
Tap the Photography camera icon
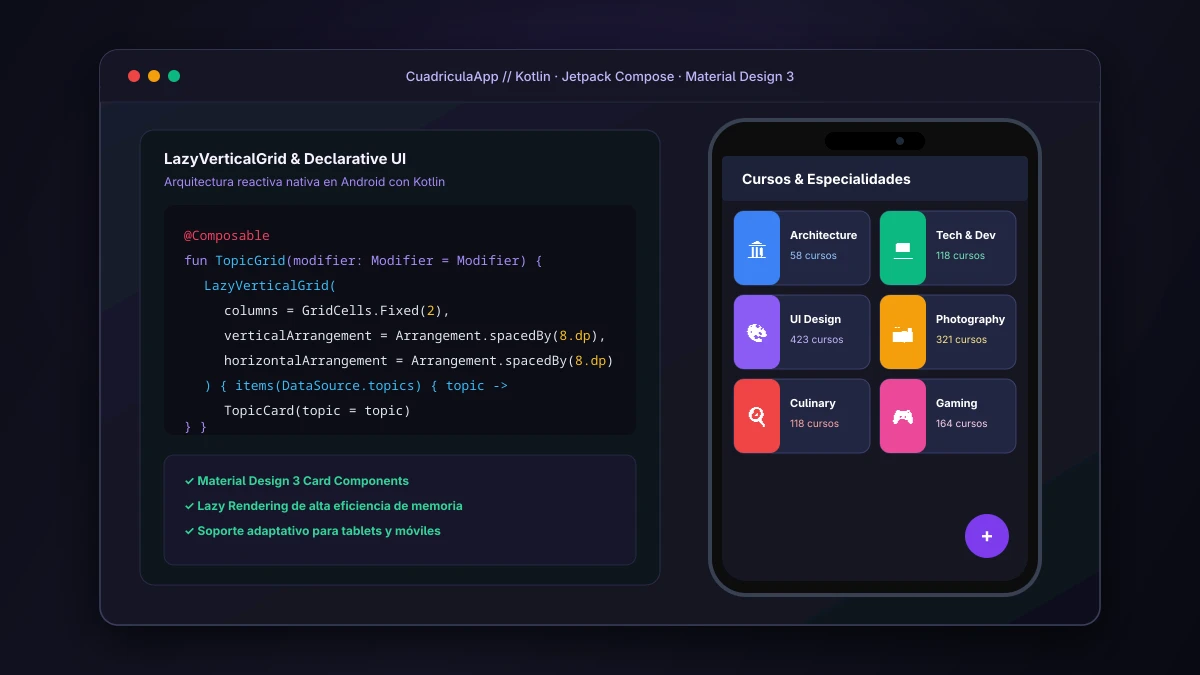(903, 333)
